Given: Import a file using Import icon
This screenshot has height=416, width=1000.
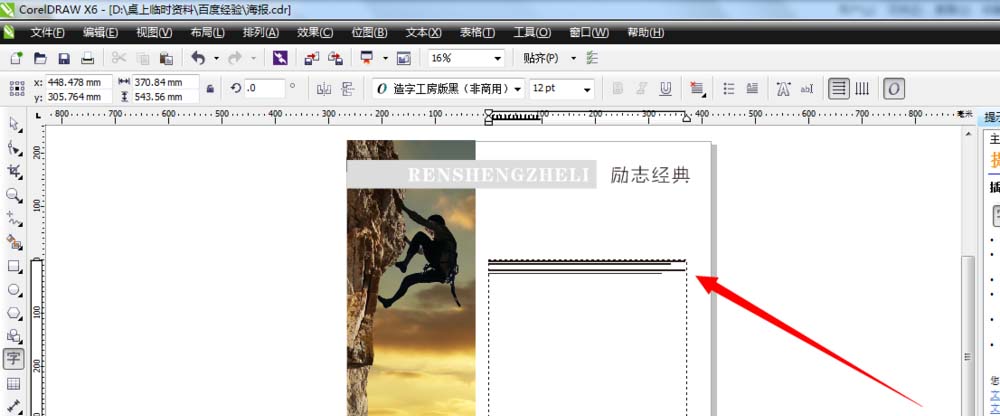Looking at the screenshot, I should click(312, 58).
